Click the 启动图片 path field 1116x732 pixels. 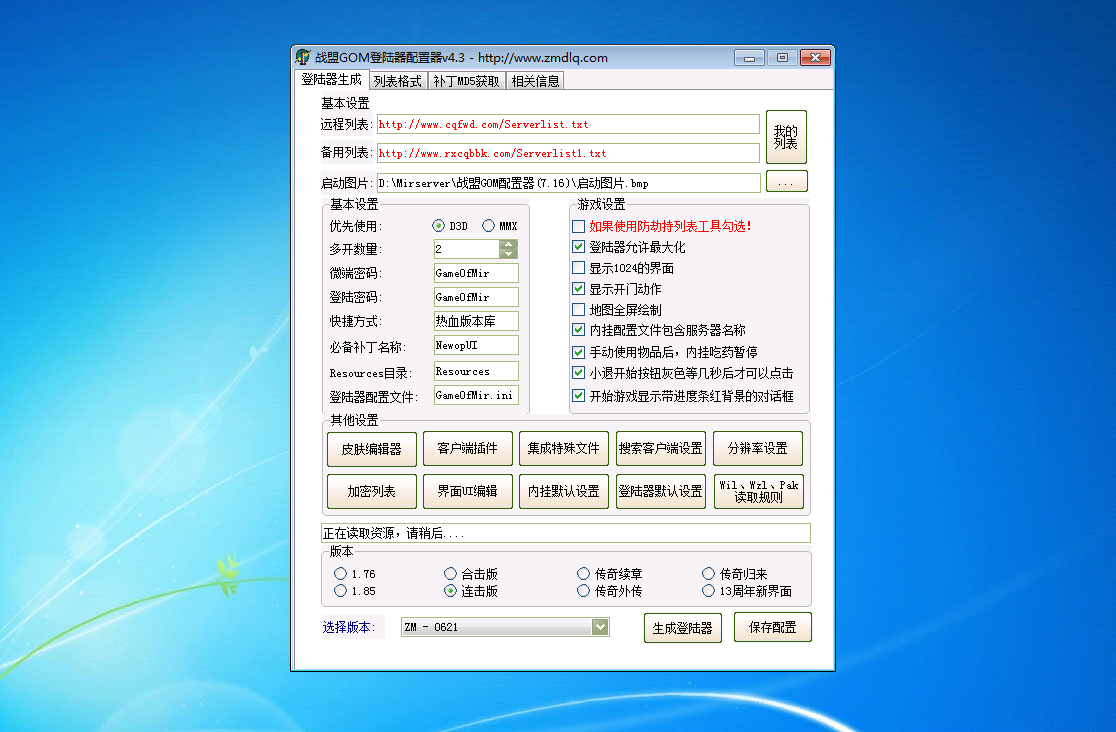pos(568,183)
